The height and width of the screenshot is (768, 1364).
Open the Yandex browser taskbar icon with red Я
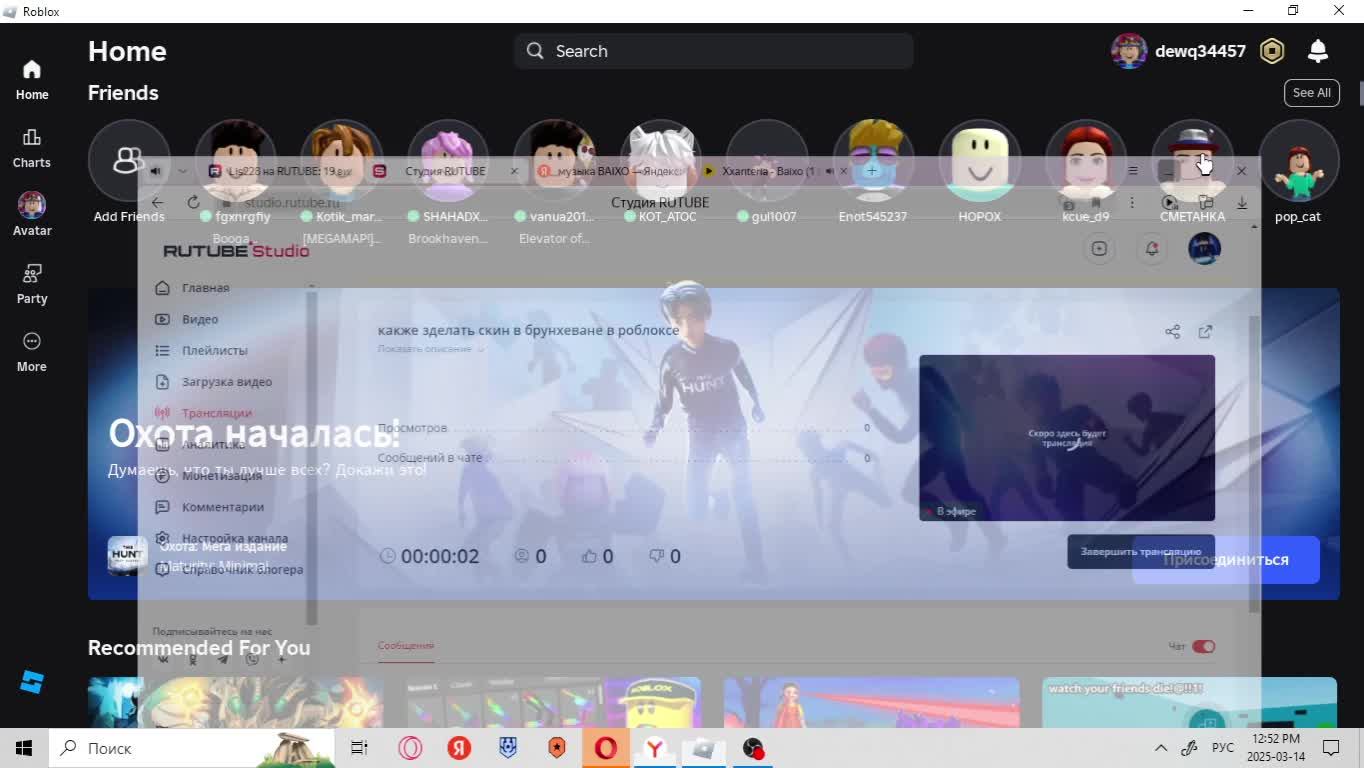459,748
